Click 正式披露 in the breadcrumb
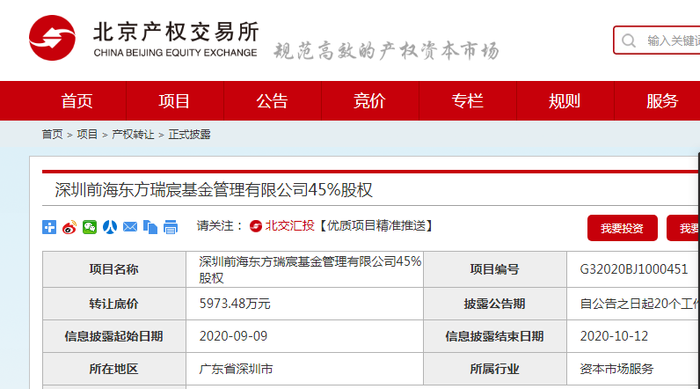The height and width of the screenshot is (389, 700). point(189,134)
